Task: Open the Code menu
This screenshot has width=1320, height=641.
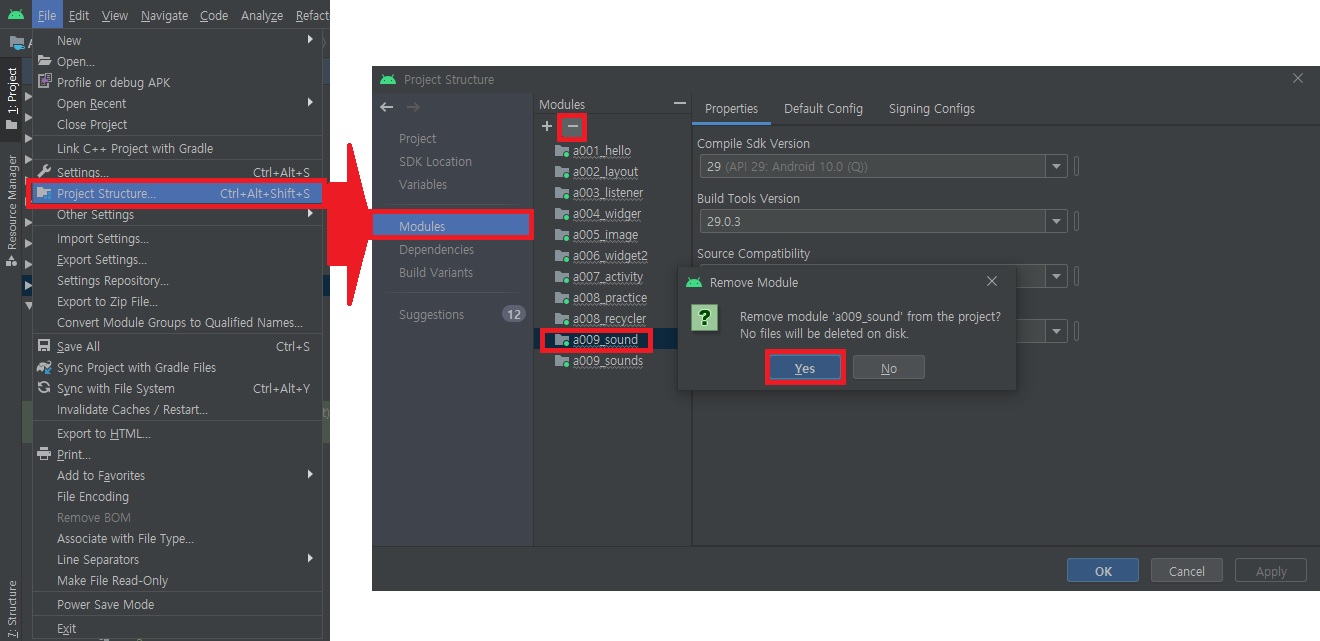Action: 214,15
